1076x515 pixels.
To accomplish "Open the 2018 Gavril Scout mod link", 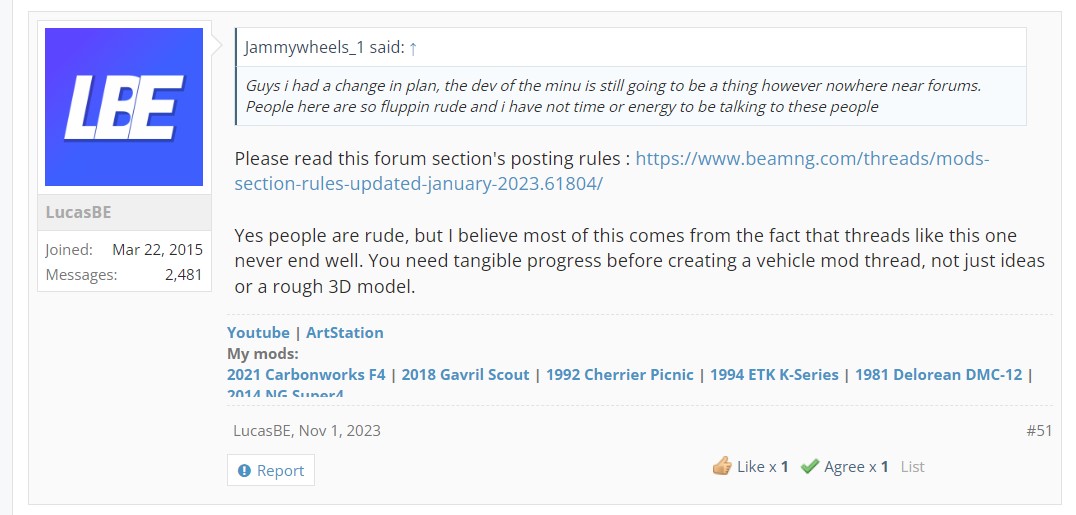I will pos(465,375).
